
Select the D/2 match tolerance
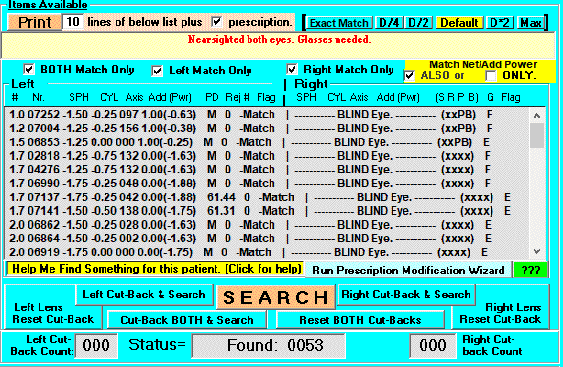click(418, 23)
